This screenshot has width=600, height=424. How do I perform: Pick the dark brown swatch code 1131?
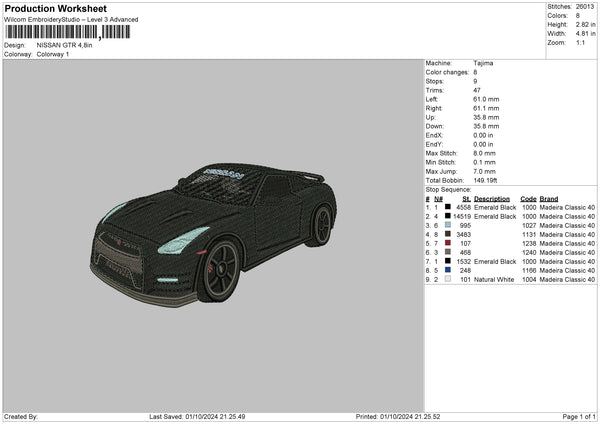447,234
